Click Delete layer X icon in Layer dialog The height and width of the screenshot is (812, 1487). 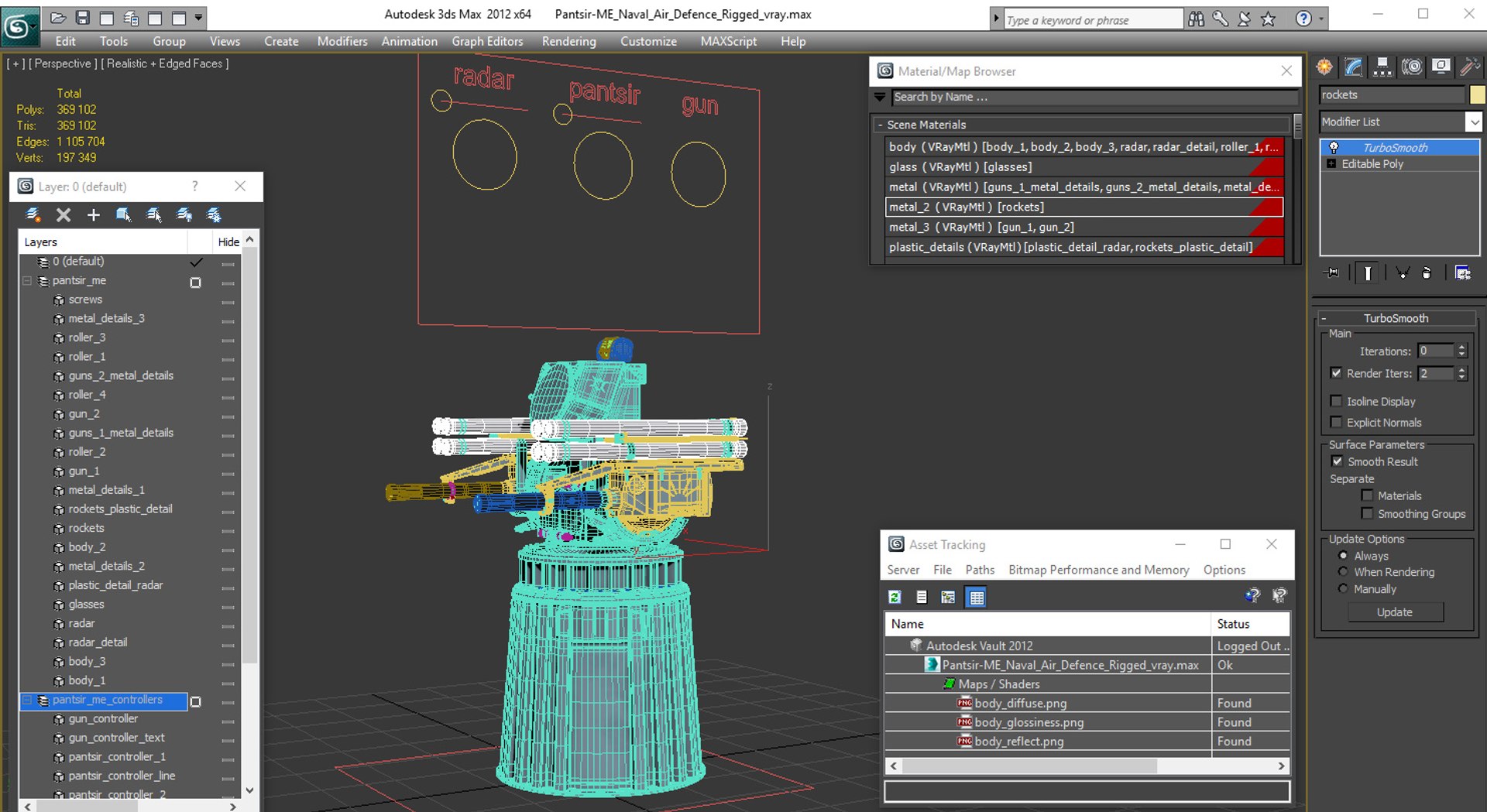click(x=64, y=214)
